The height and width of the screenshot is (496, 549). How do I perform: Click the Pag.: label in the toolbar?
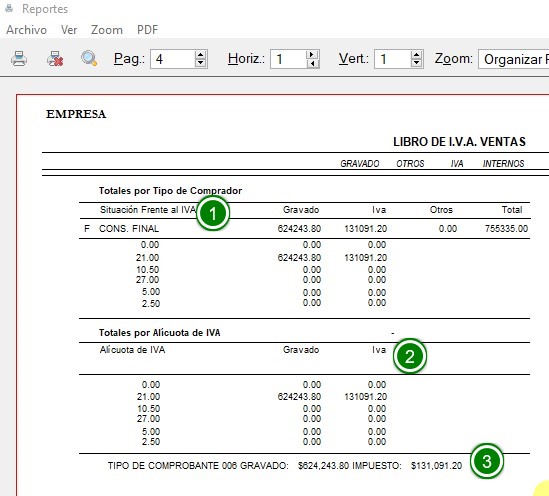(129, 58)
